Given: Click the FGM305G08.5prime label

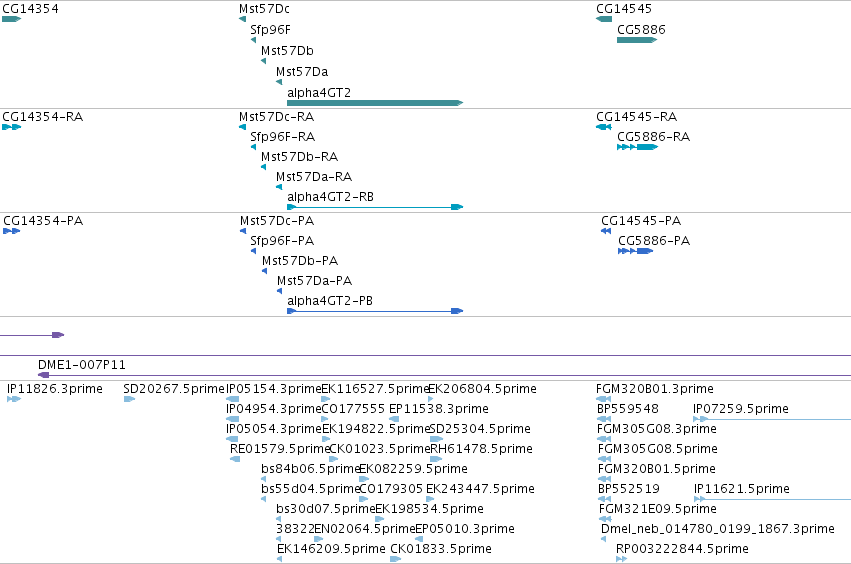Looking at the screenshot, I should tap(658, 449).
